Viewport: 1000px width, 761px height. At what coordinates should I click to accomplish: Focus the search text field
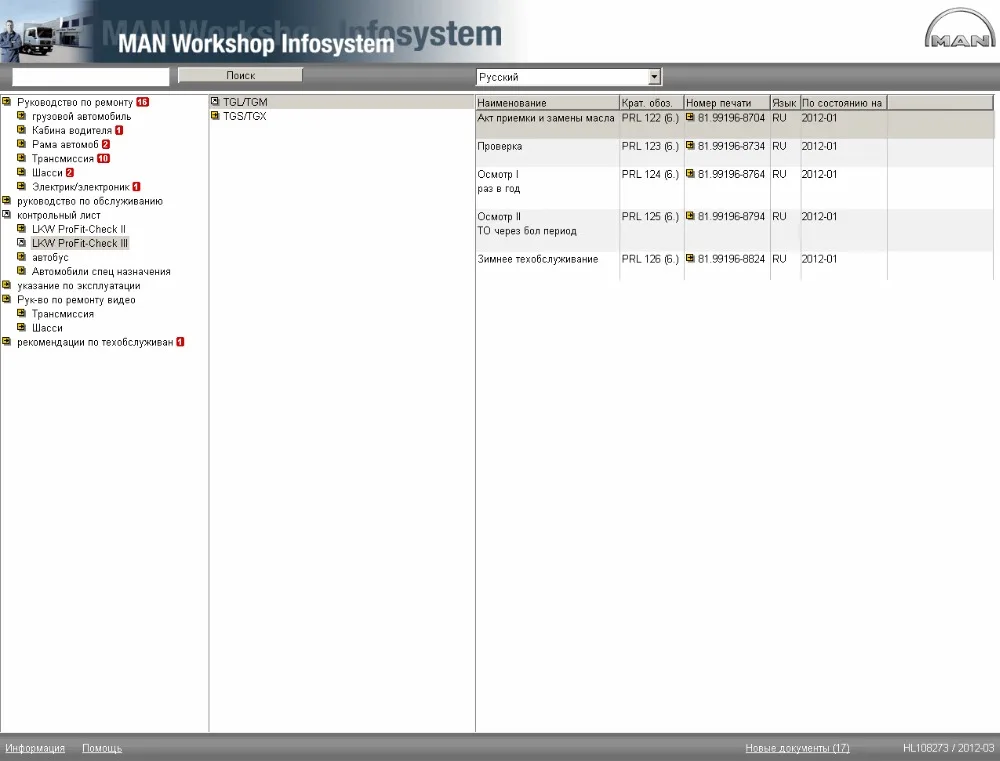91,77
